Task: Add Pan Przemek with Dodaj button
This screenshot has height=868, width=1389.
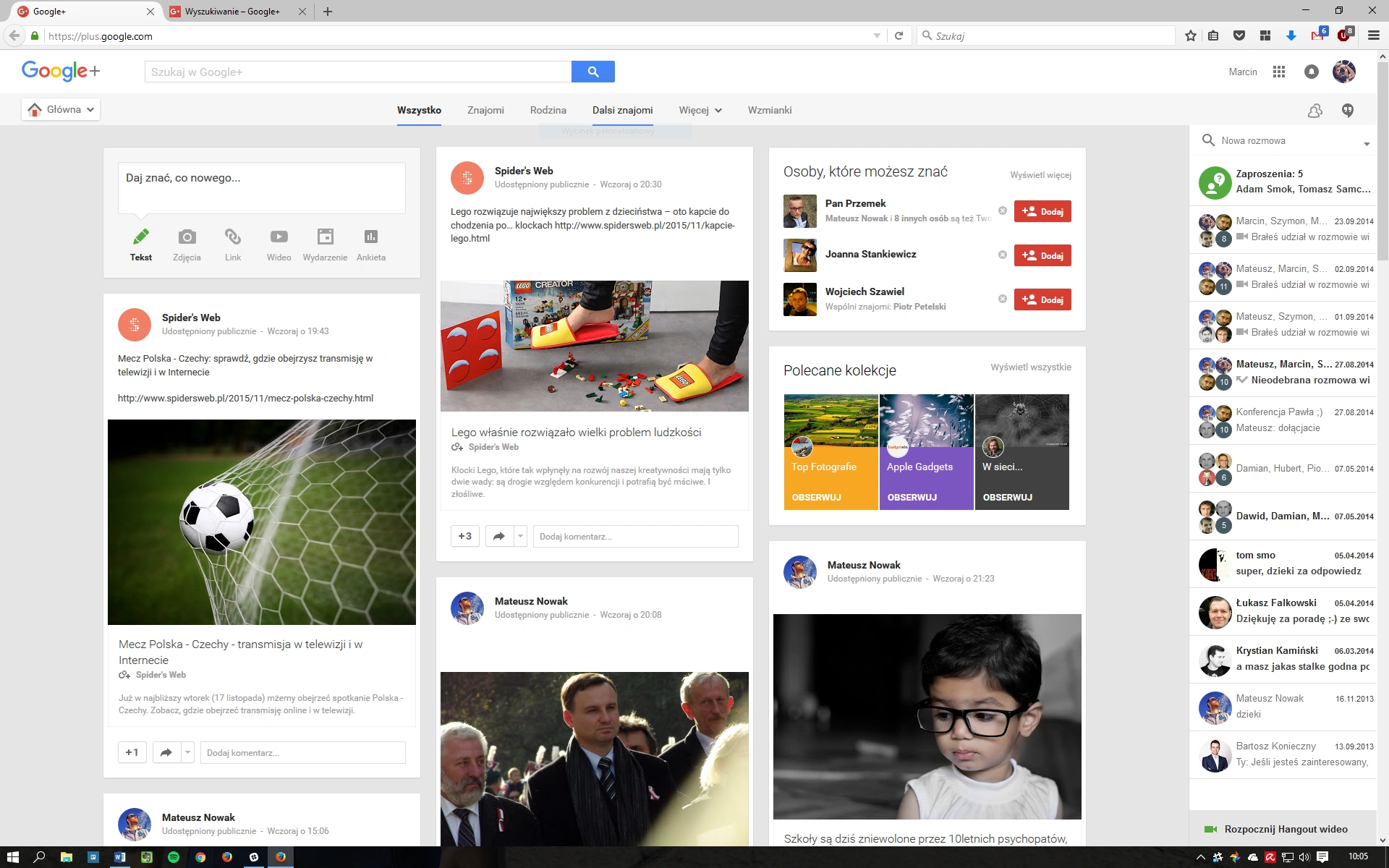Action: point(1042,211)
